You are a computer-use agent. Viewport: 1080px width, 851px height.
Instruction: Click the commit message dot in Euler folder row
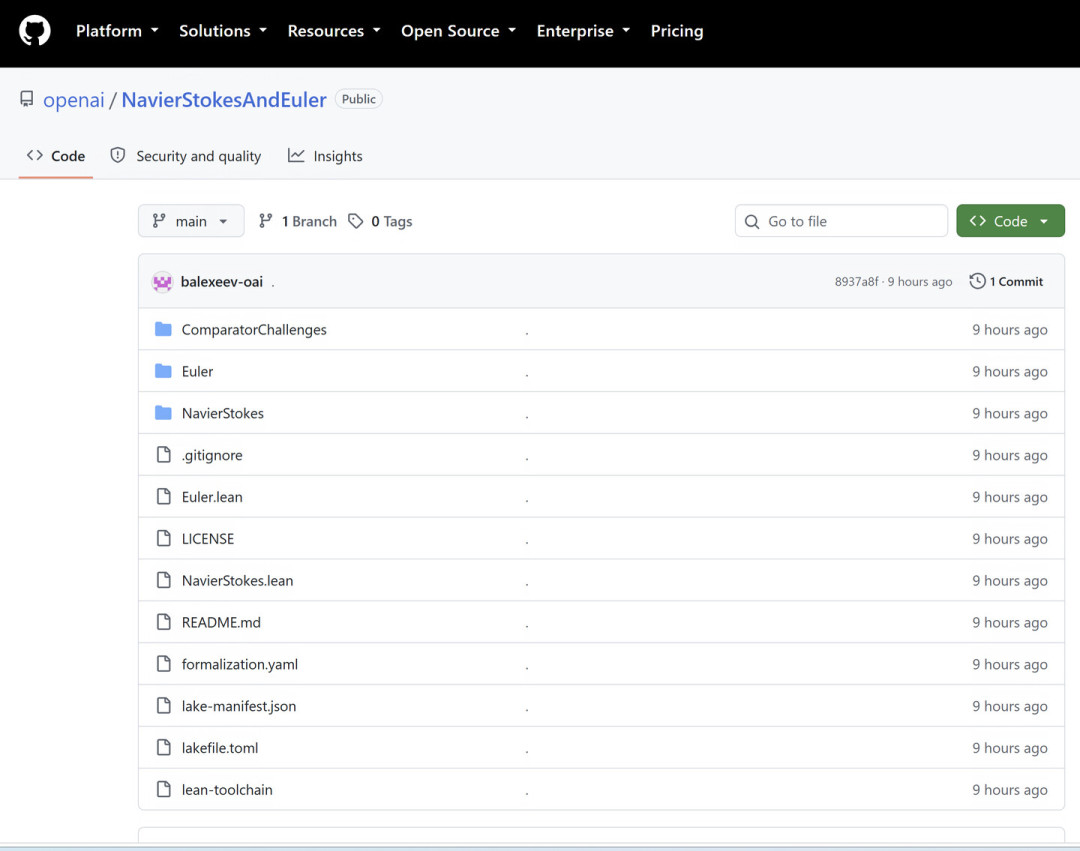527,376
